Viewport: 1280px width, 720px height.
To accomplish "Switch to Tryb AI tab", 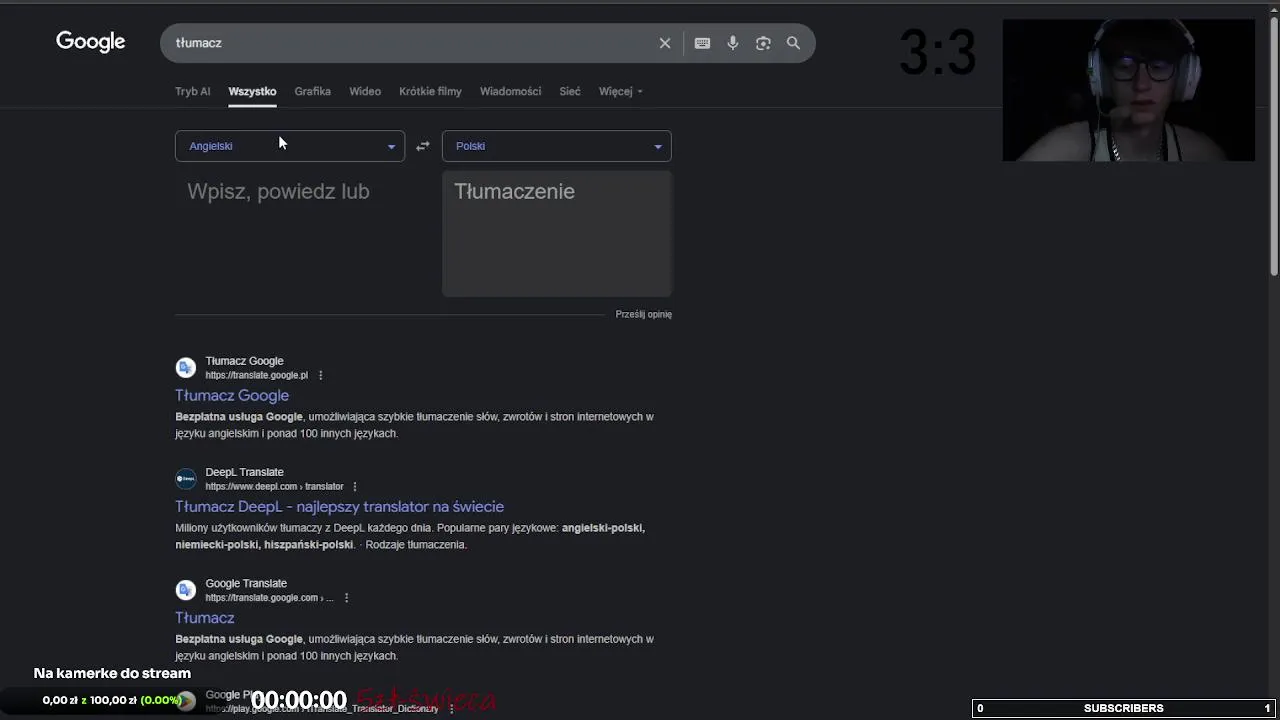I will pyautogui.click(x=193, y=91).
